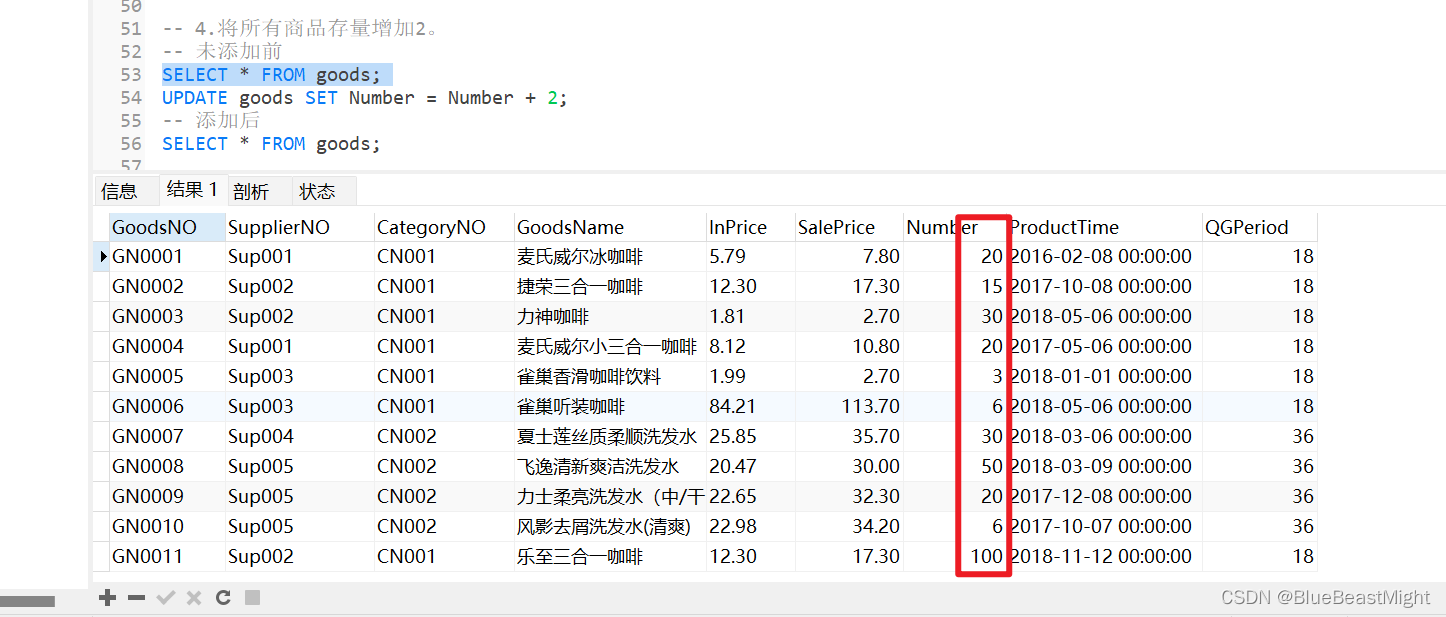Screen dimensions: 1446x617
Task: Click goods name 力神咖啡
Action: coord(553,316)
